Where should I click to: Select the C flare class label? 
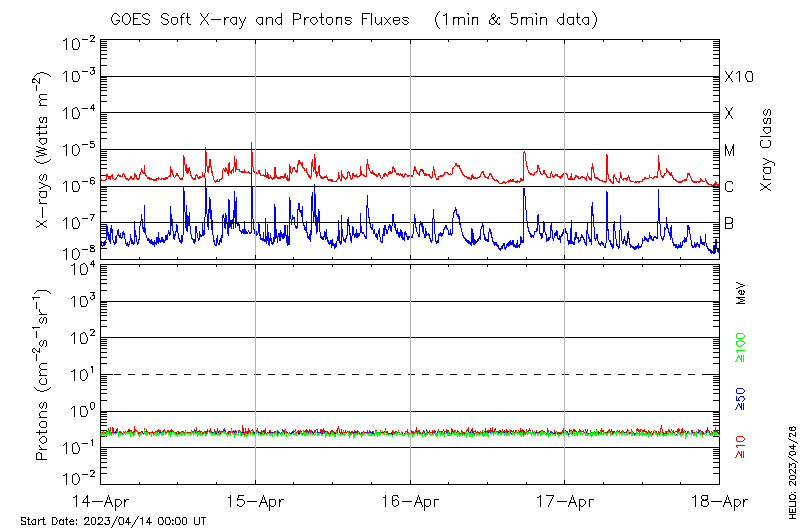[729, 187]
